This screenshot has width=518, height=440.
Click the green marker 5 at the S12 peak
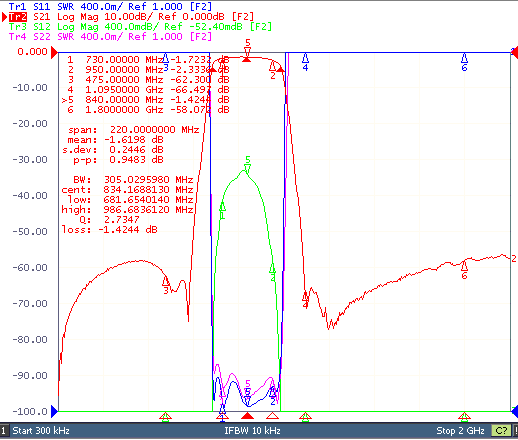coord(247,165)
